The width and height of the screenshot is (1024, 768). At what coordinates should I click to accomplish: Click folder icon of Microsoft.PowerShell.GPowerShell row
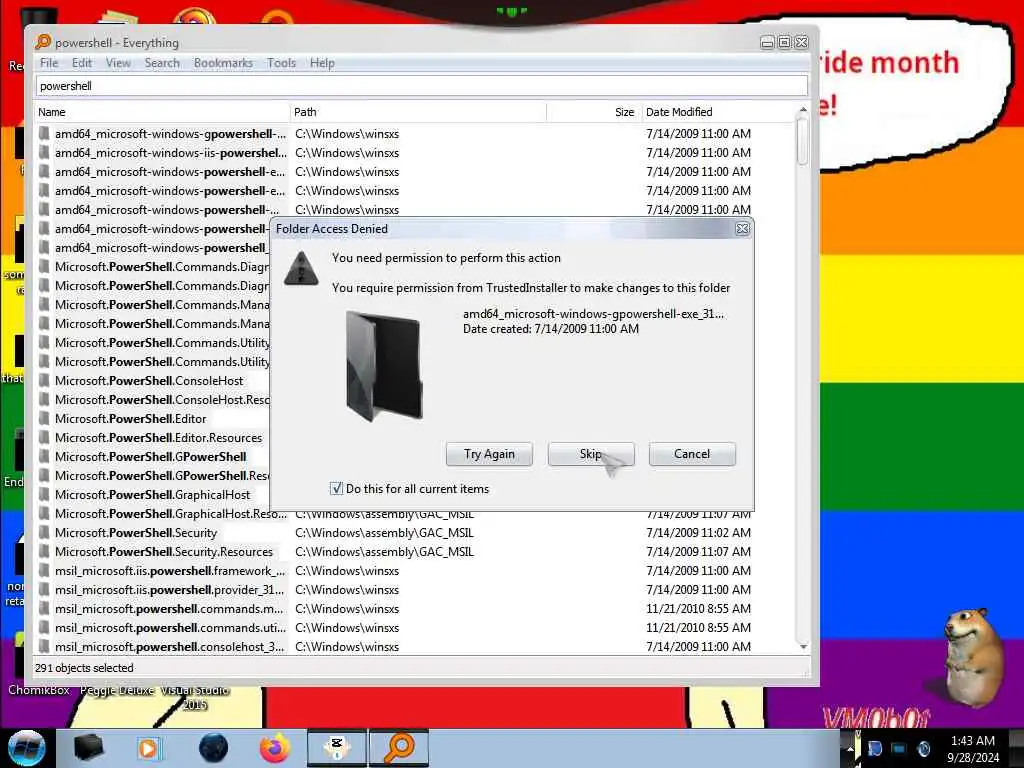(x=44, y=456)
